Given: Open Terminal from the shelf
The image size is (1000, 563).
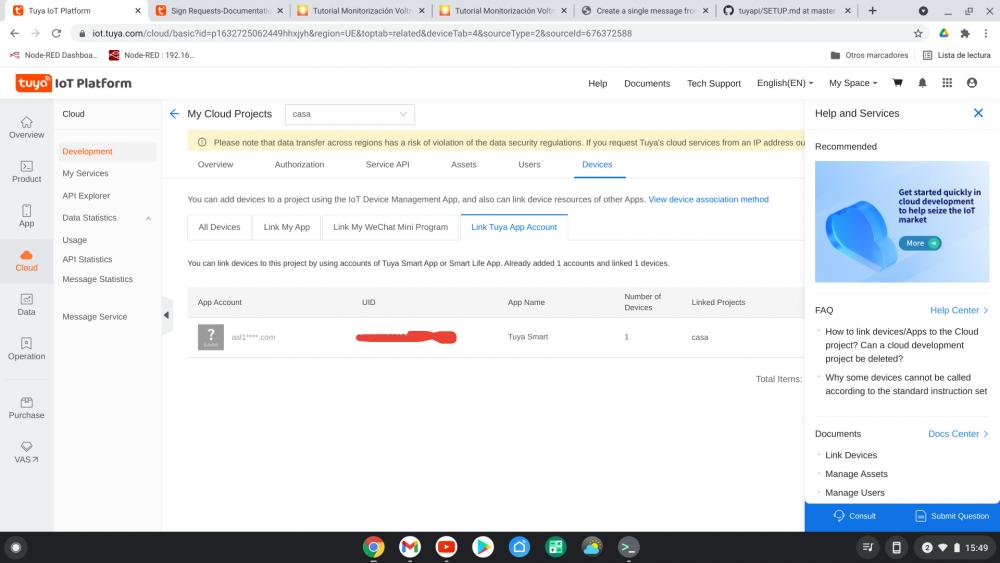Looking at the screenshot, I should click(x=628, y=547).
